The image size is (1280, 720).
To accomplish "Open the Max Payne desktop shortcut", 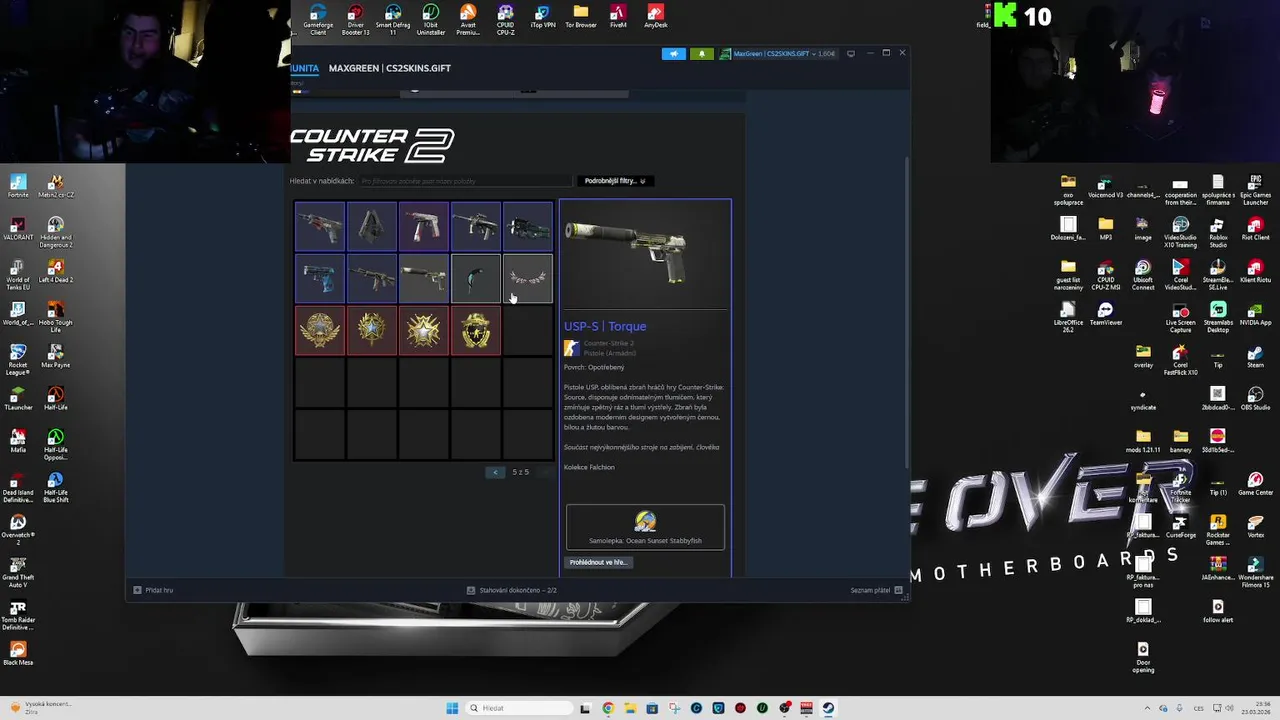I will pos(56,356).
